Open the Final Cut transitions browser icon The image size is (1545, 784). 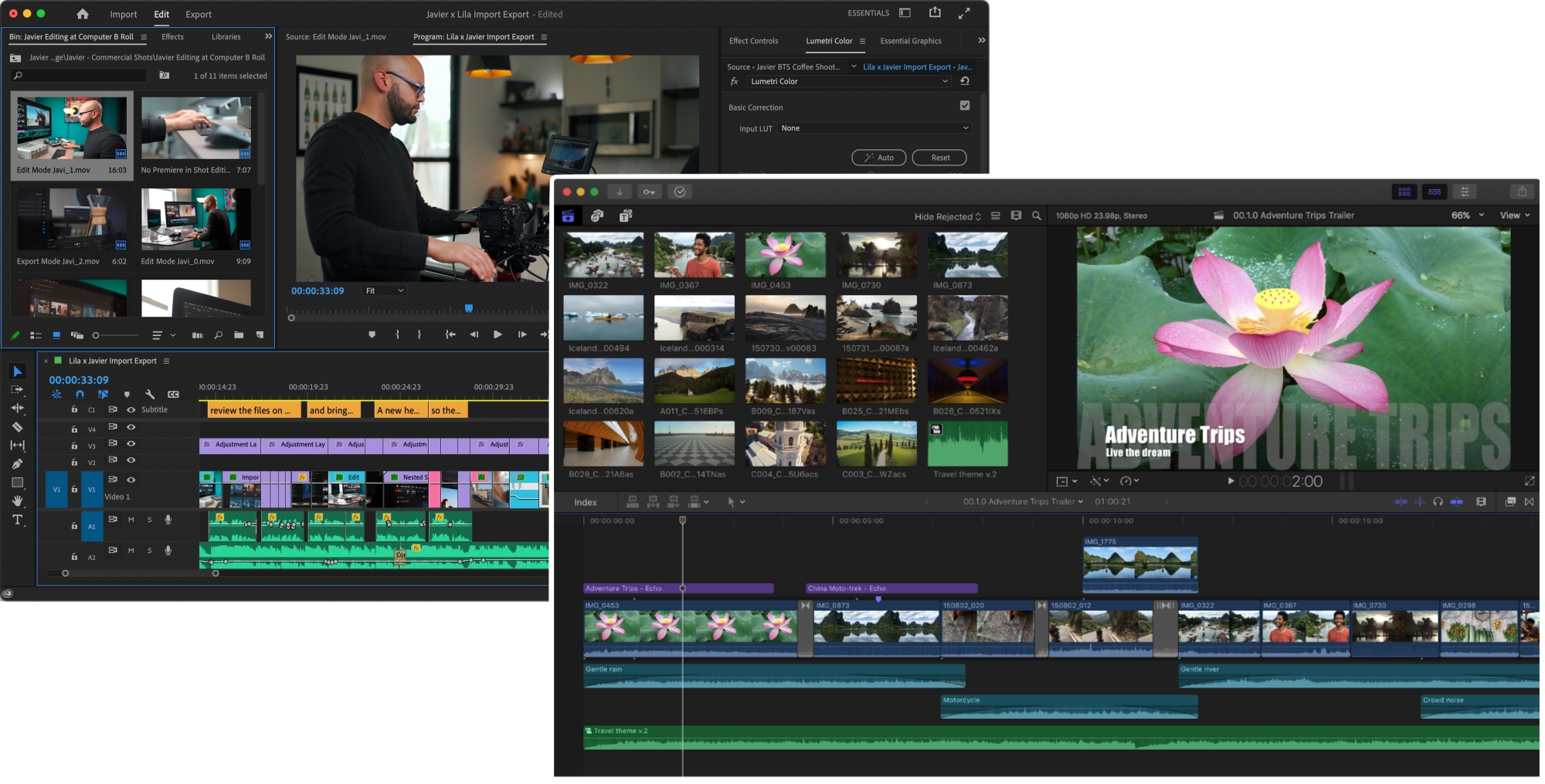(x=1529, y=501)
